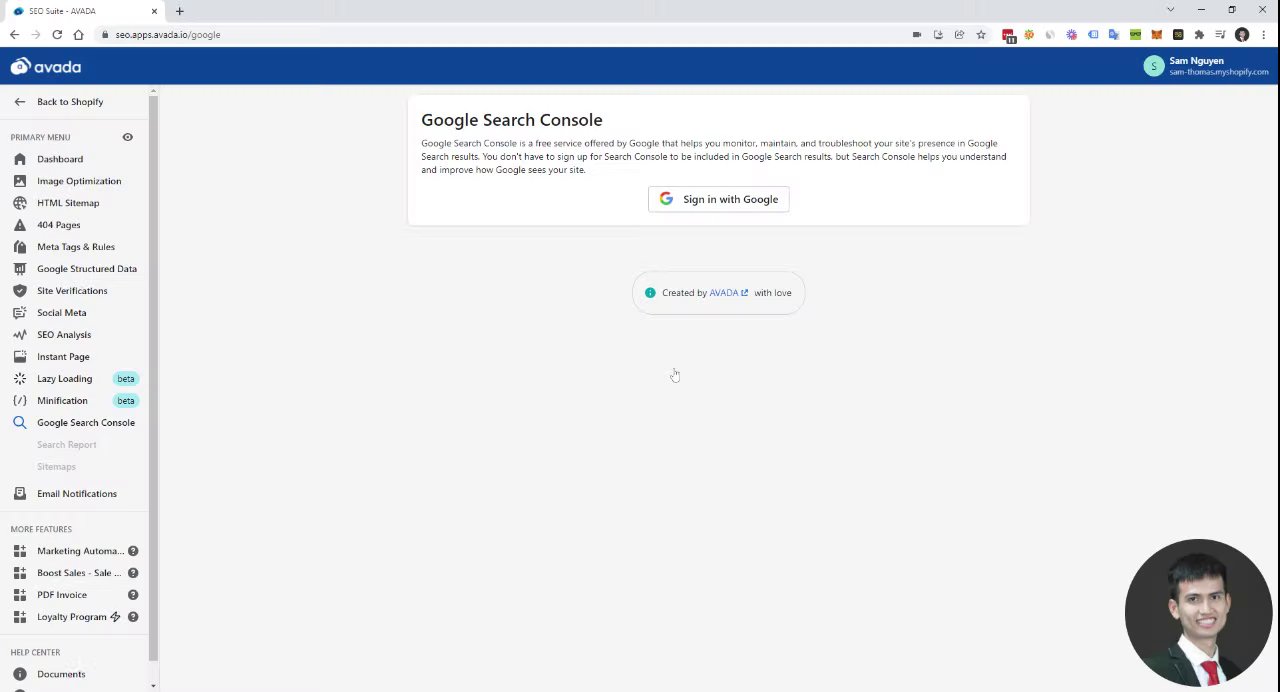Click the MetaMask fox extension icon

point(1156,34)
